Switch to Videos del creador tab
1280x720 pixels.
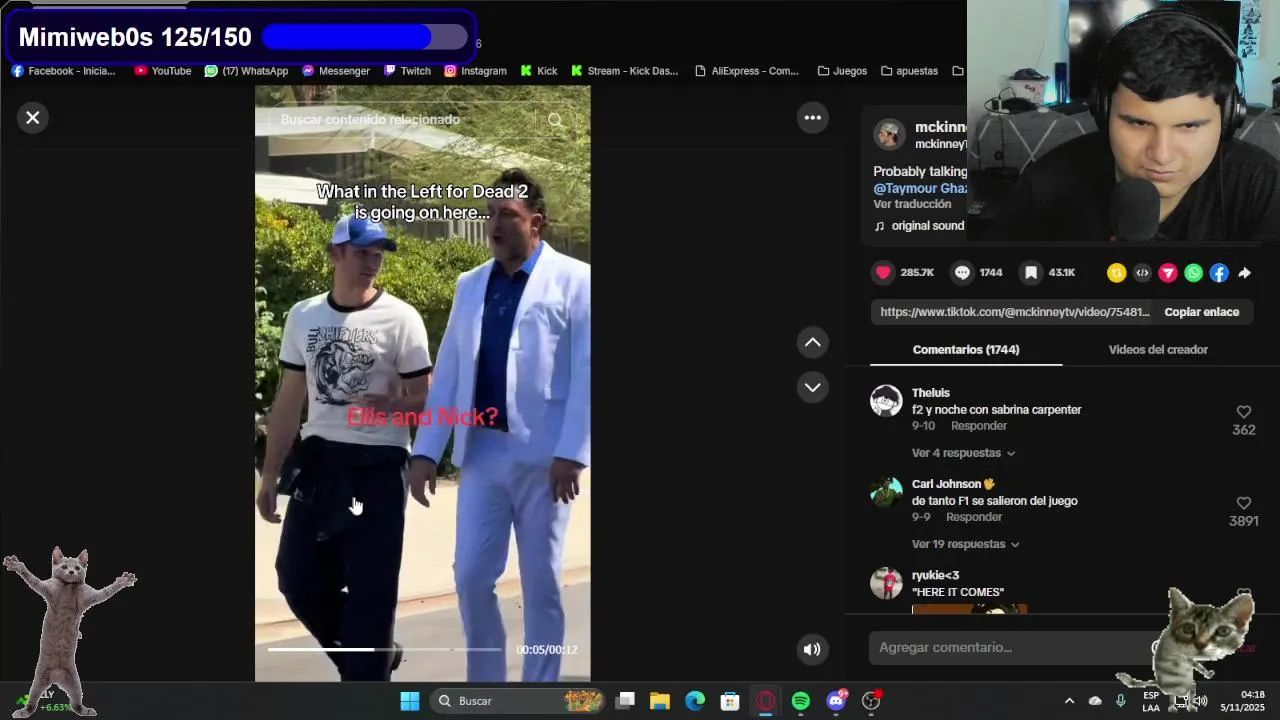click(x=1158, y=350)
